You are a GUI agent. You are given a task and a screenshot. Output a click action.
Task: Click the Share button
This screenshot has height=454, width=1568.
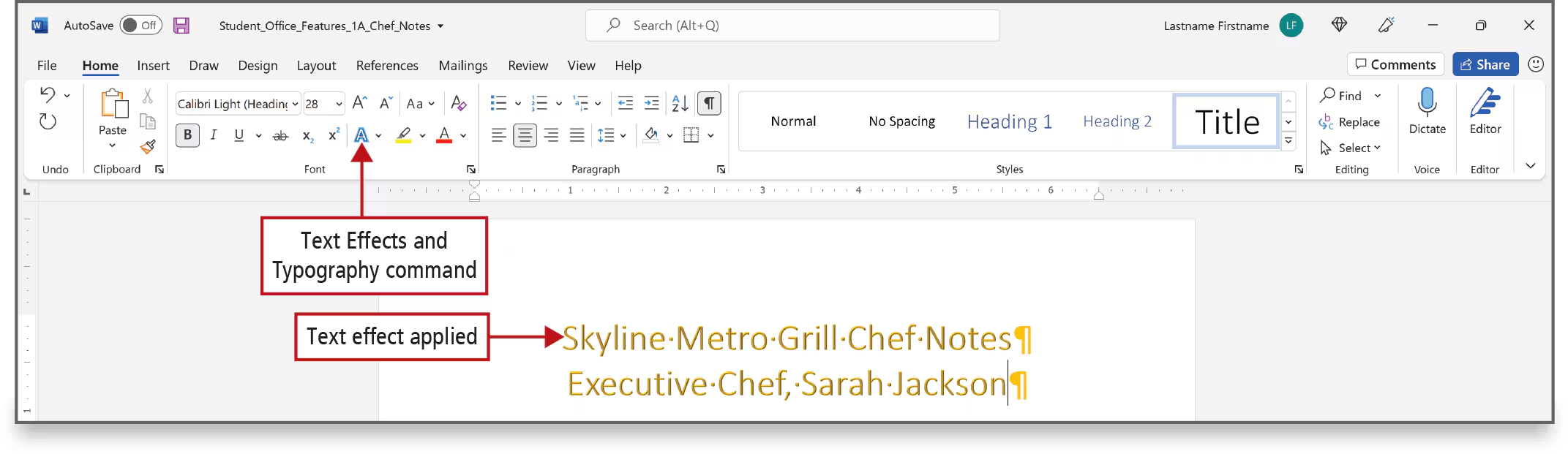pos(1485,64)
